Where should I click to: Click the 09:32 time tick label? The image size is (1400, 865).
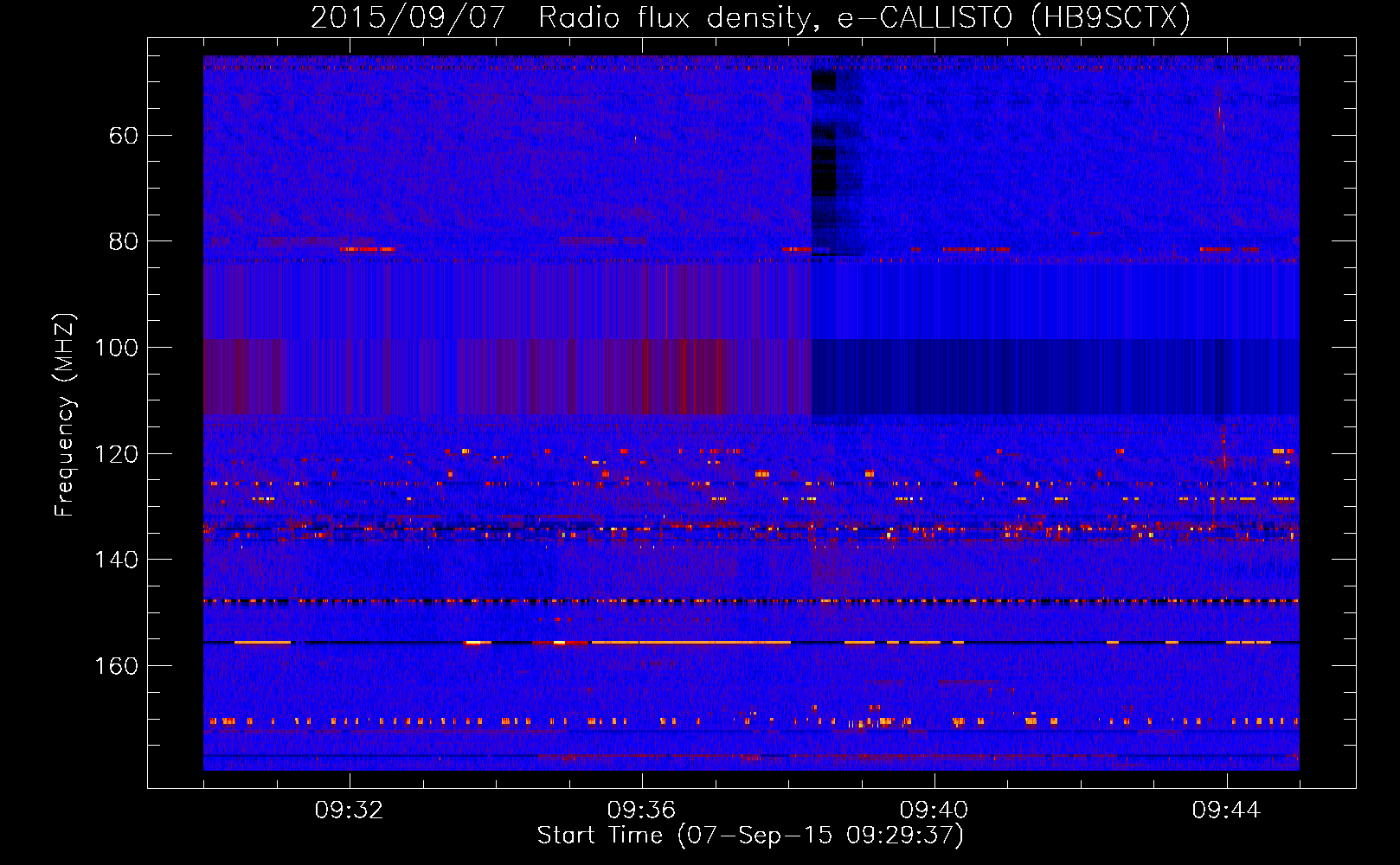[350, 811]
